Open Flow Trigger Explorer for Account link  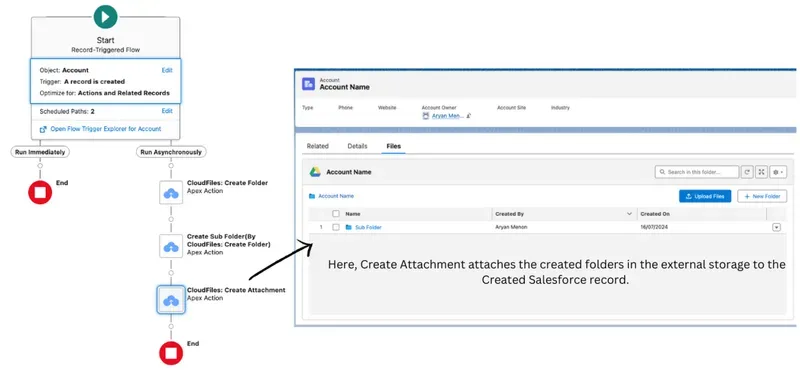click(x=106, y=129)
